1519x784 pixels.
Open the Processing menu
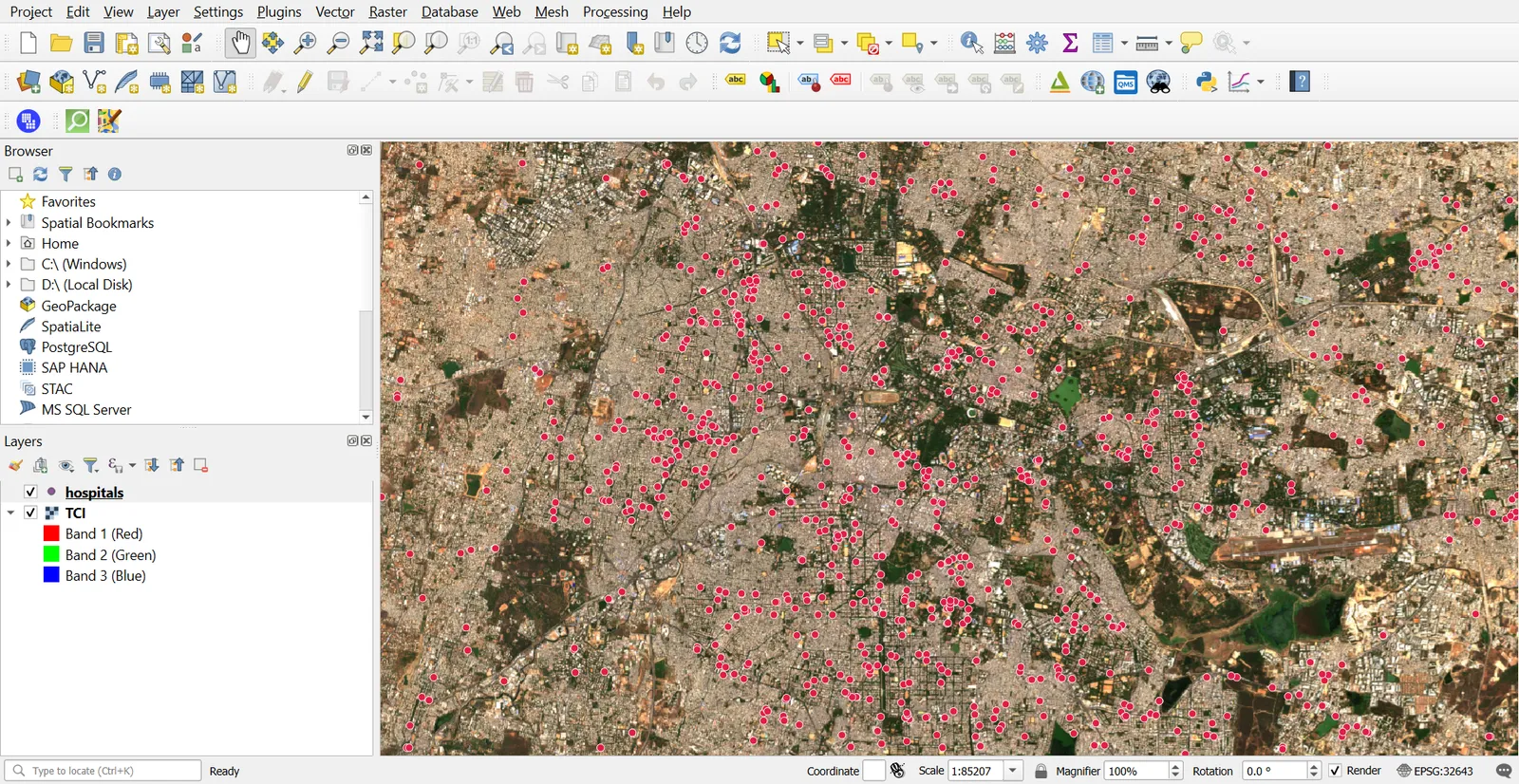tap(615, 11)
